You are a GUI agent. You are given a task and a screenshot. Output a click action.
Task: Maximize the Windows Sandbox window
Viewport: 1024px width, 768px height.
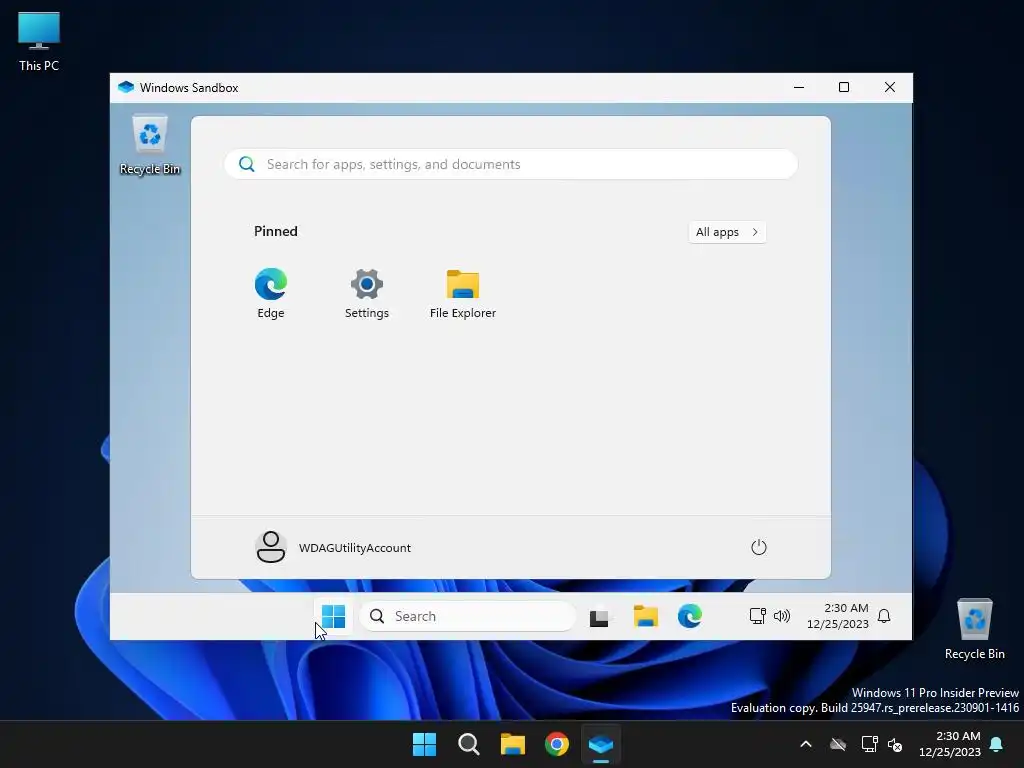[844, 88]
